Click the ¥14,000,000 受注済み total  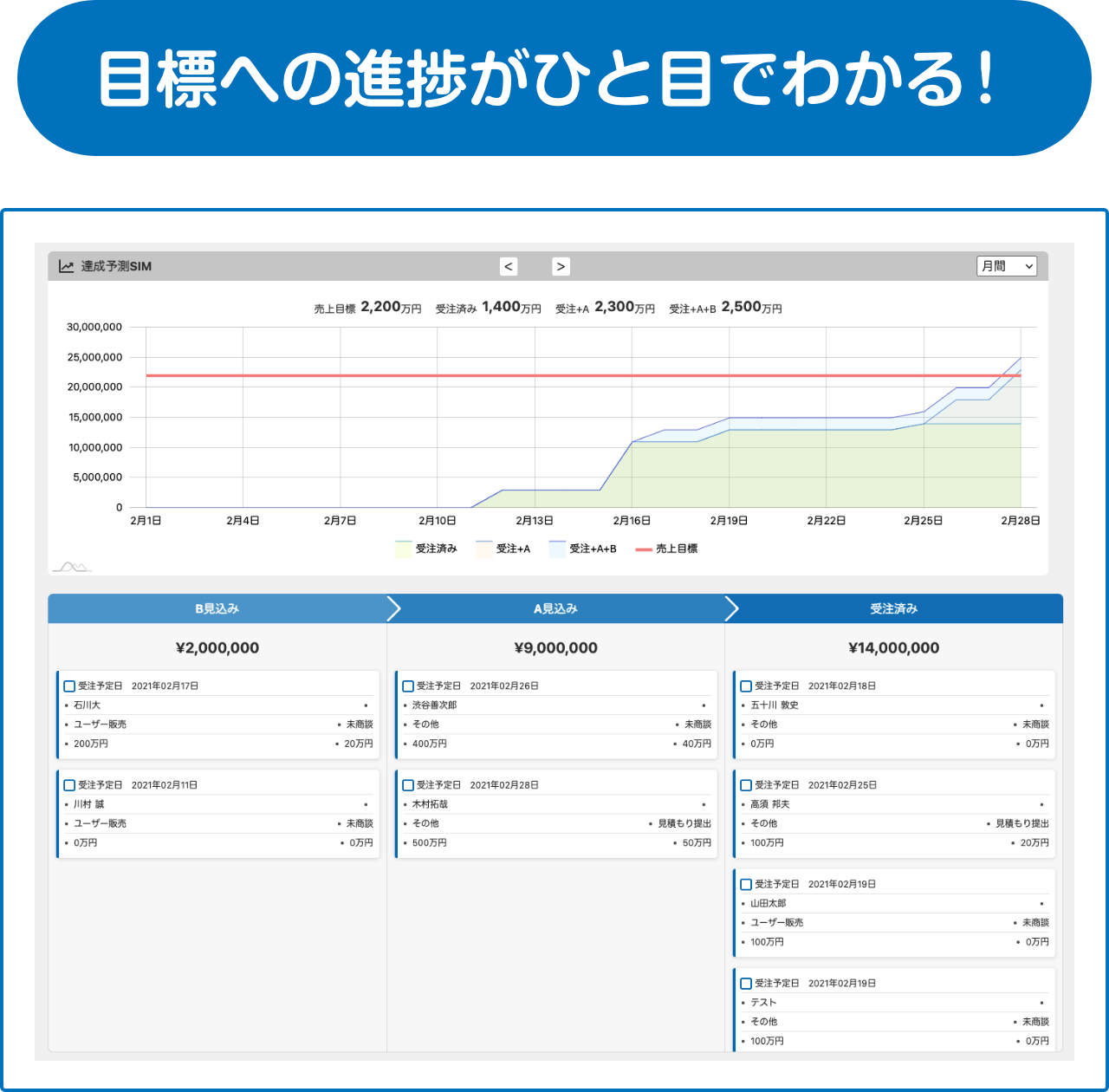coord(894,648)
